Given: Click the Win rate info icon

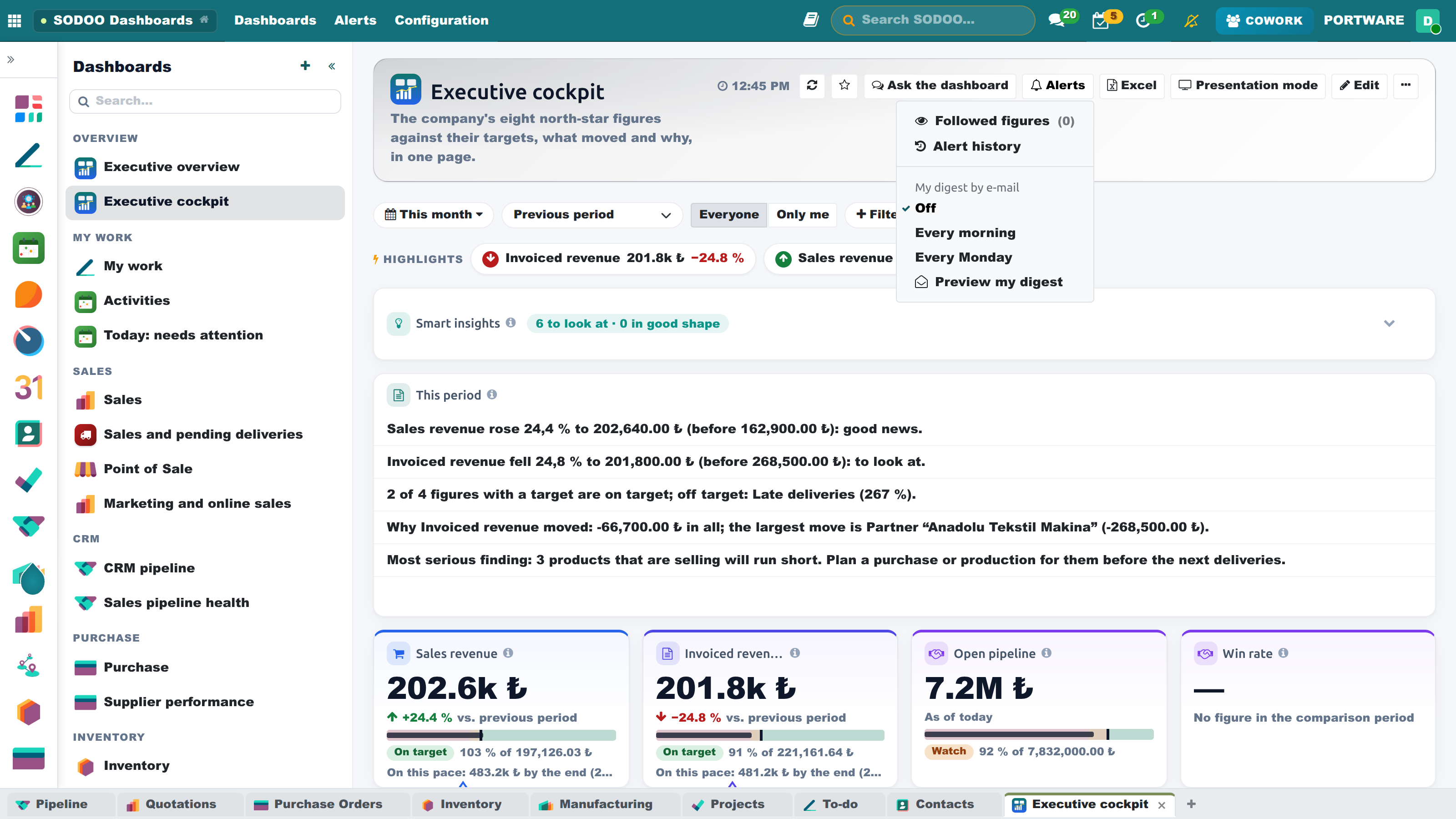Looking at the screenshot, I should [x=1284, y=653].
